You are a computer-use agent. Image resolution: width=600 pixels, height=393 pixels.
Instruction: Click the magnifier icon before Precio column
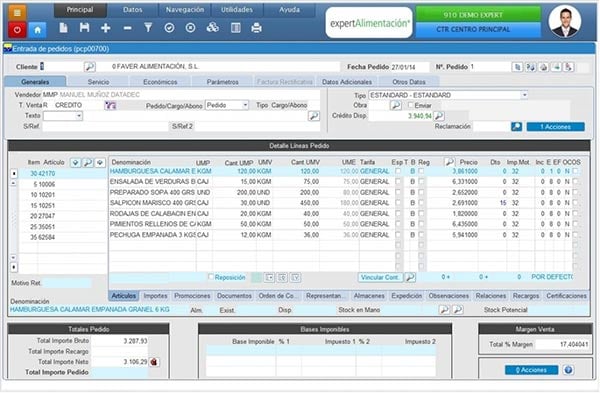click(x=449, y=162)
